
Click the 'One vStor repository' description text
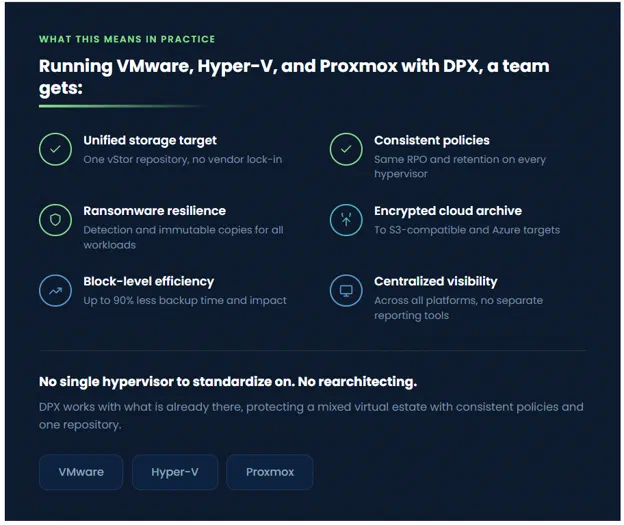tap(183, 160)
